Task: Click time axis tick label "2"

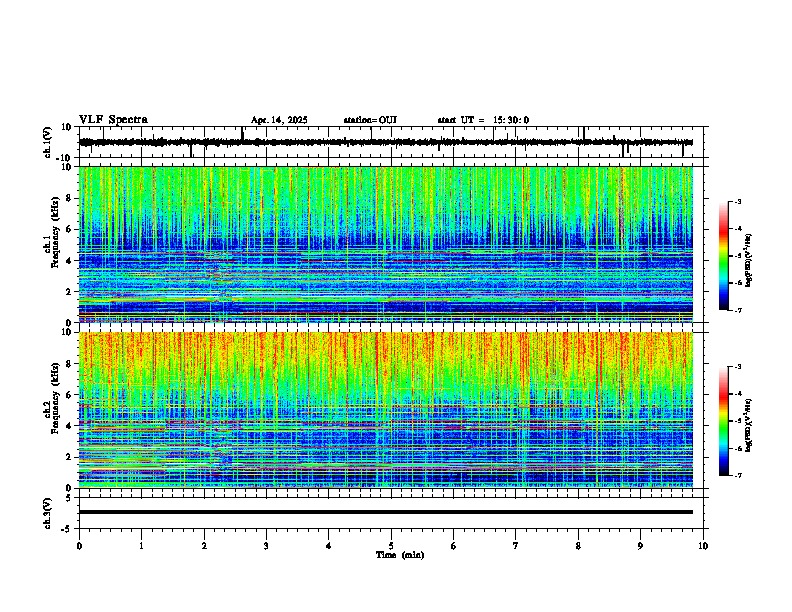Action: (x=204, y=546)
